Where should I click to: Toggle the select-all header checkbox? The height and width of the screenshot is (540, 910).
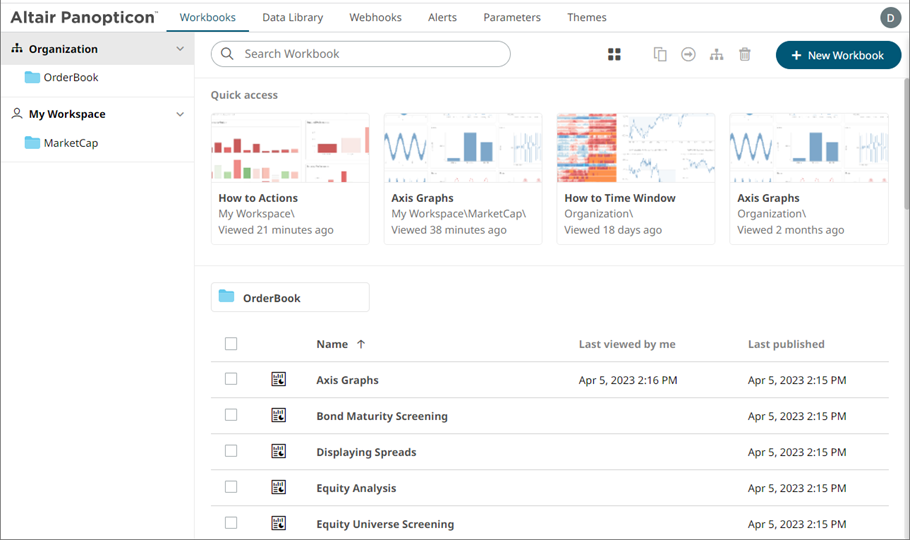(231, 344)
